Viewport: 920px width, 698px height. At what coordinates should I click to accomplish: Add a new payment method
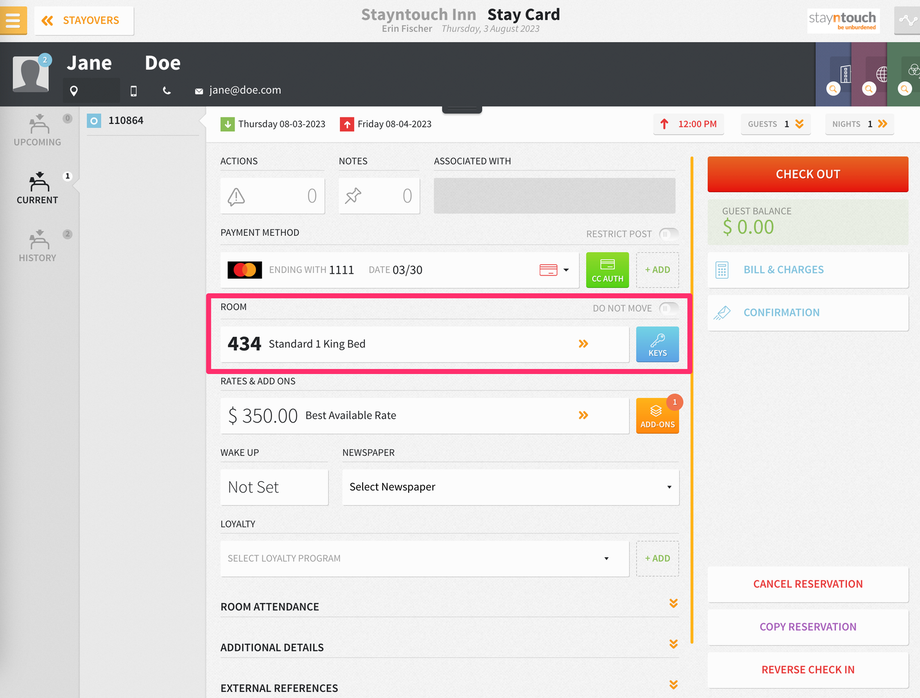[x=658, y=270]
